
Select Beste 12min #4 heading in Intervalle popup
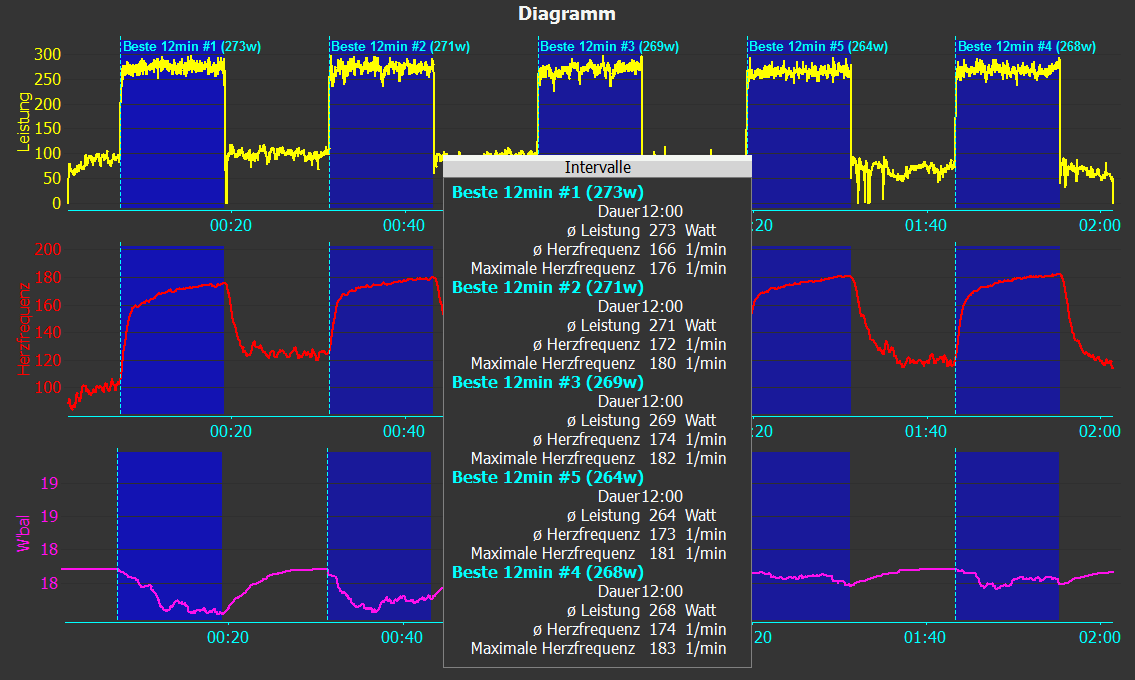point(547,572)
